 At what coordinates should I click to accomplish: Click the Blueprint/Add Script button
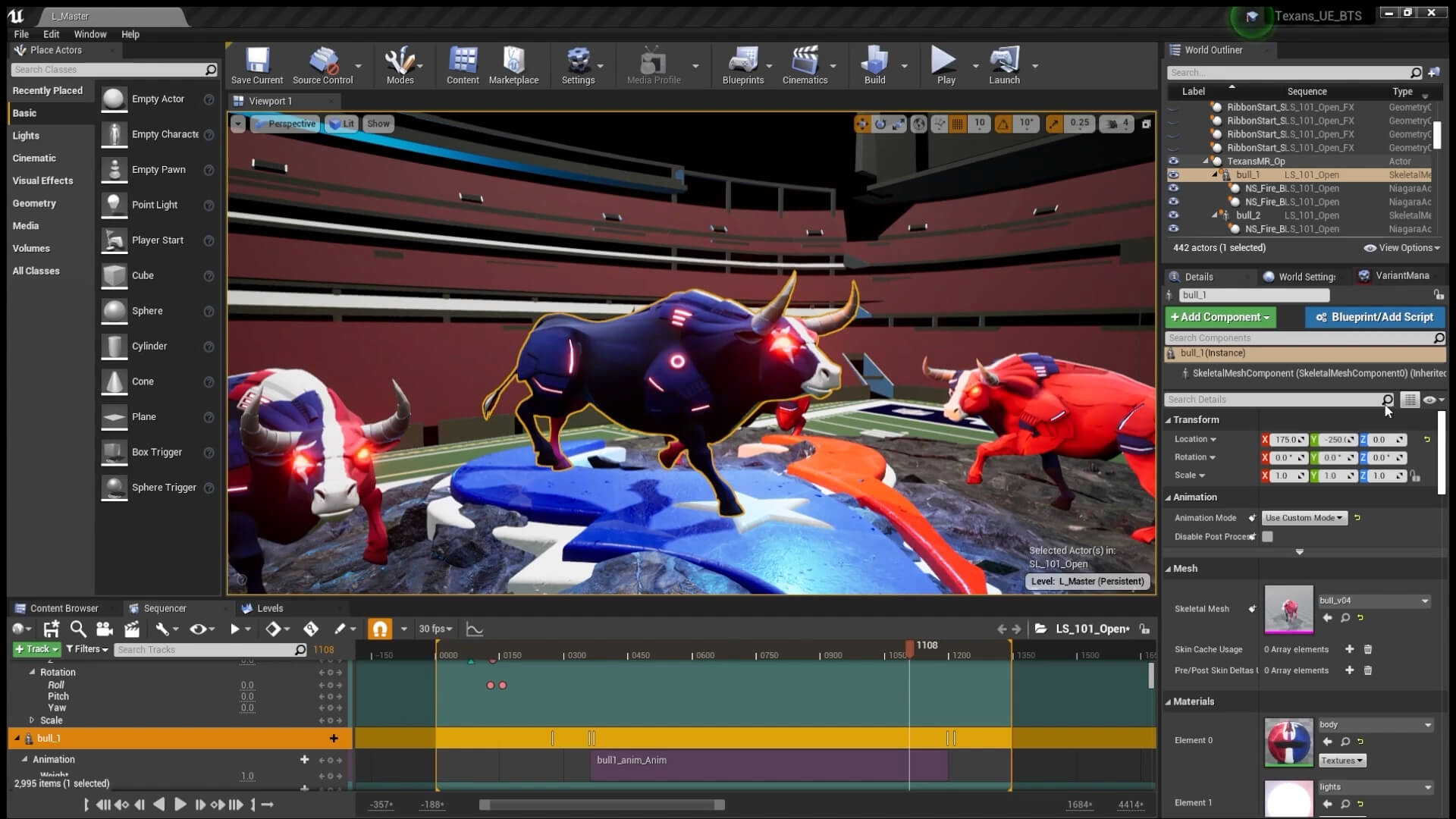(x=1375, y=317)
